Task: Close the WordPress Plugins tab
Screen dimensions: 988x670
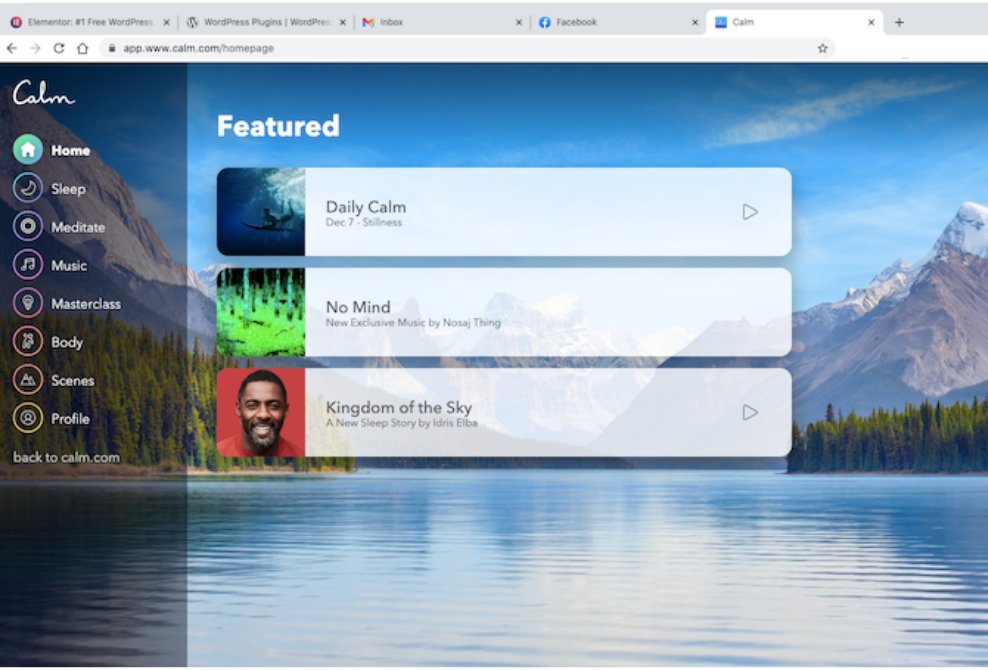Action: pyautogui.click(x=343, y=22)
